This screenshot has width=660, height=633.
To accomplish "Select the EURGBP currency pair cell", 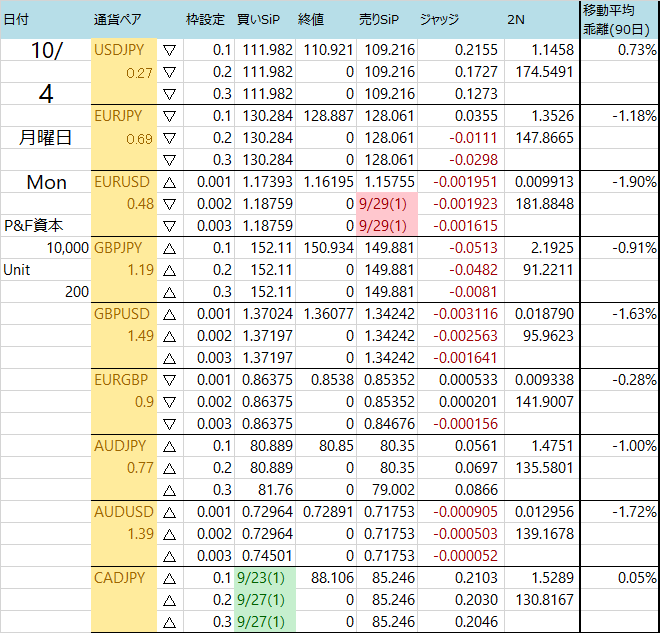I will (124, 380).
